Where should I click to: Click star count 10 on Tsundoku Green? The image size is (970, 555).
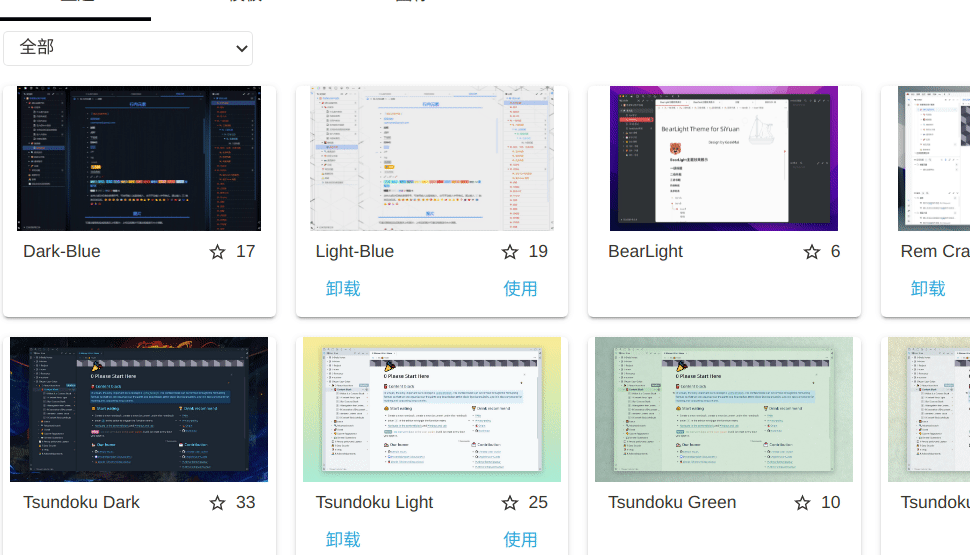[x=831, y=502]
